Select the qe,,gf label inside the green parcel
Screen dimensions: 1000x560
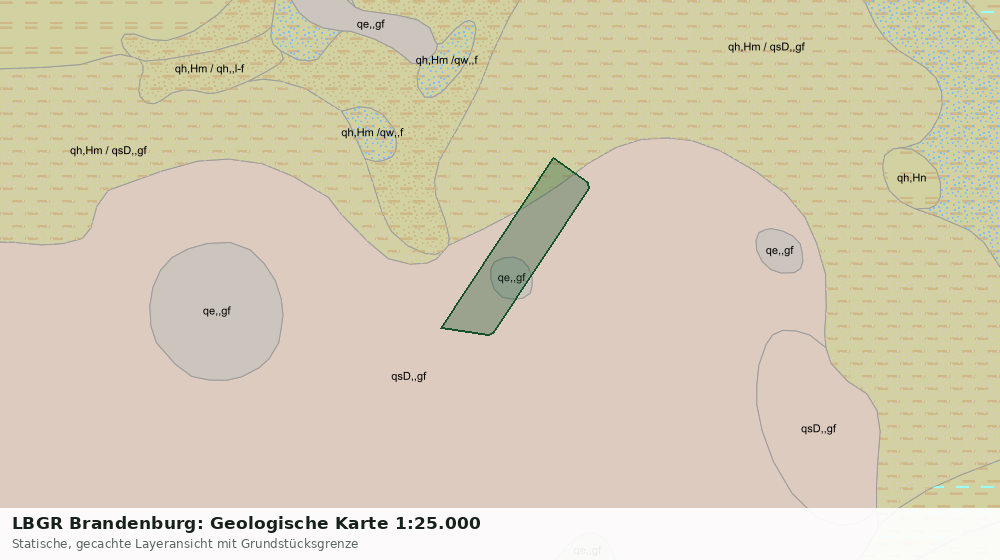[512, 278]
